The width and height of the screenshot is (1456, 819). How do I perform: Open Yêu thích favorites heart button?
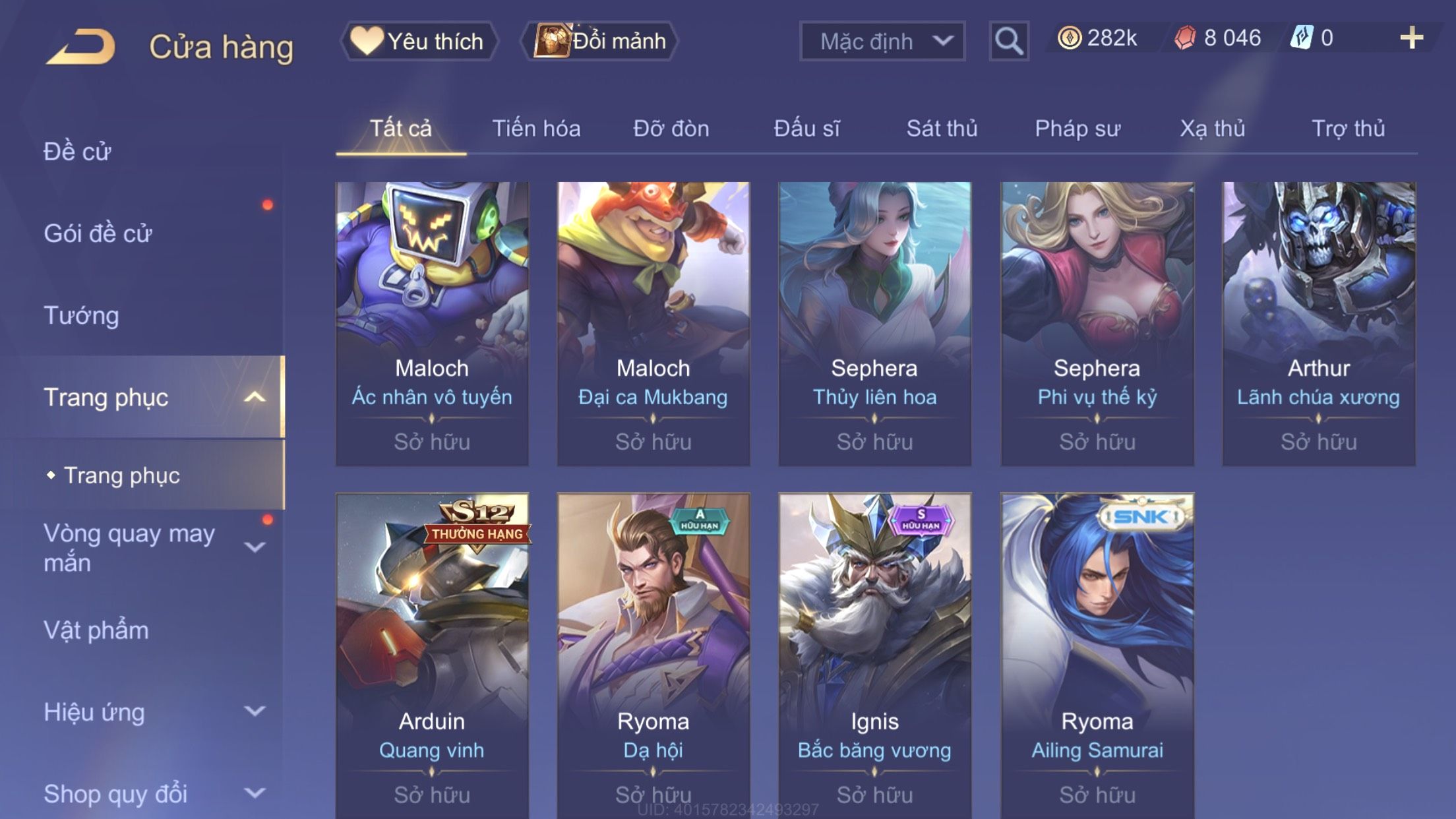tap(418, 41)
